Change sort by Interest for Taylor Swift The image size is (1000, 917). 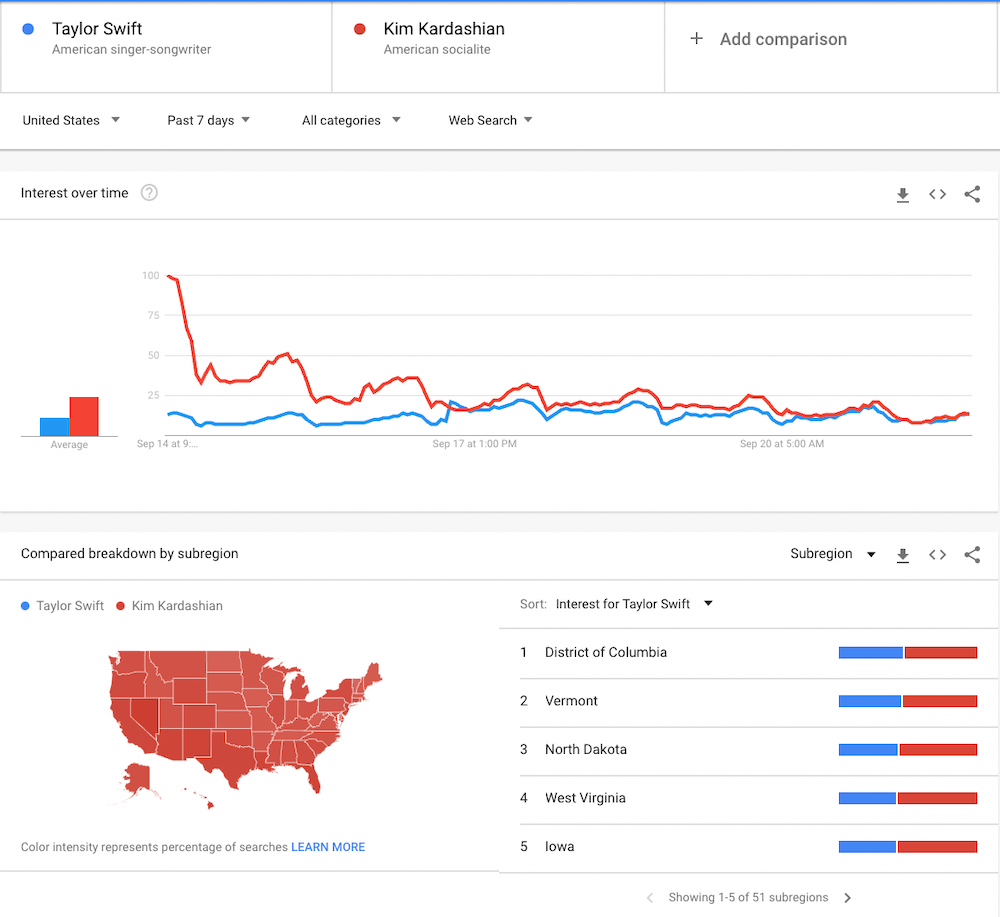coord(633,604)
